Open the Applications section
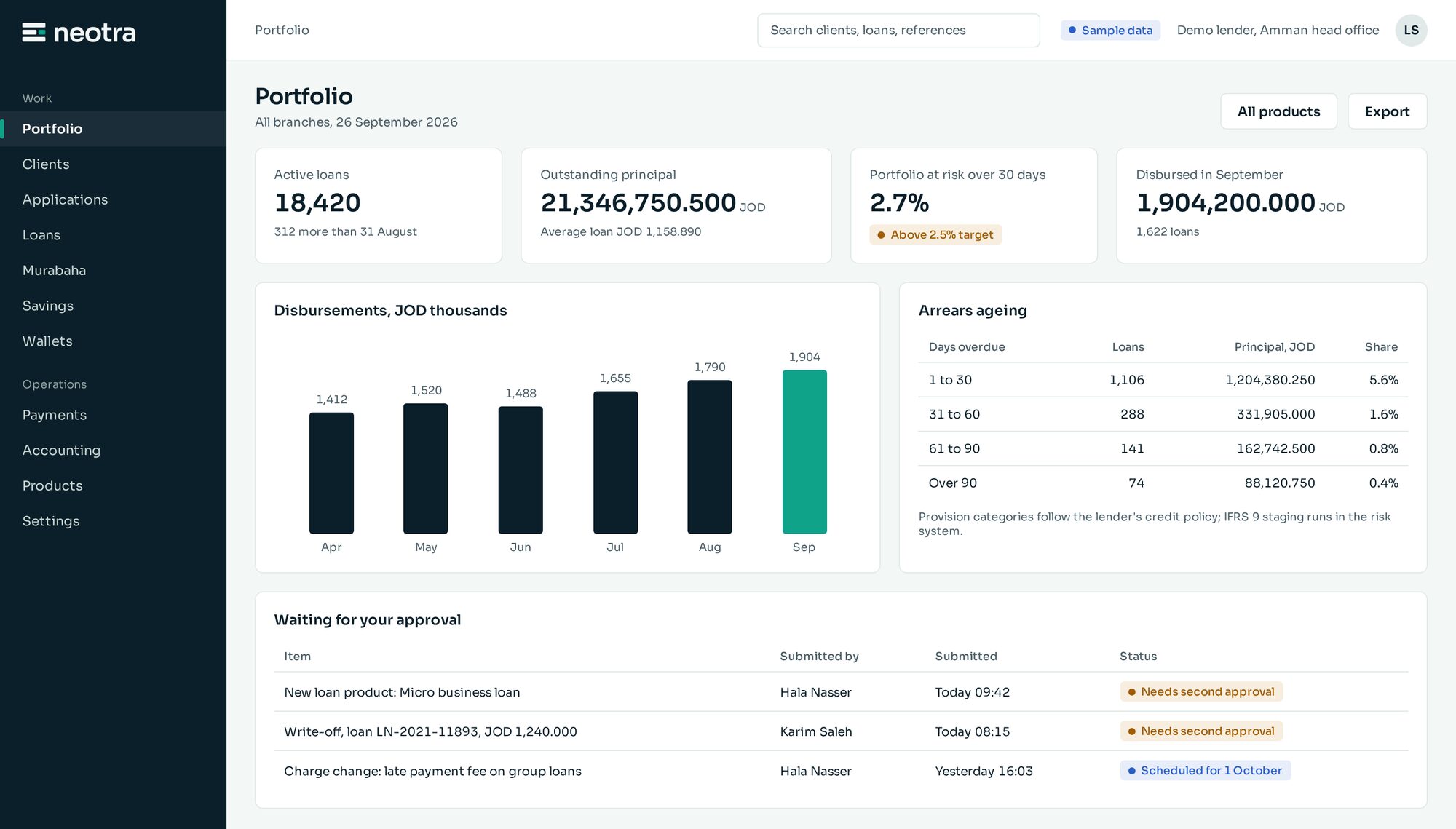 point(113,199)
